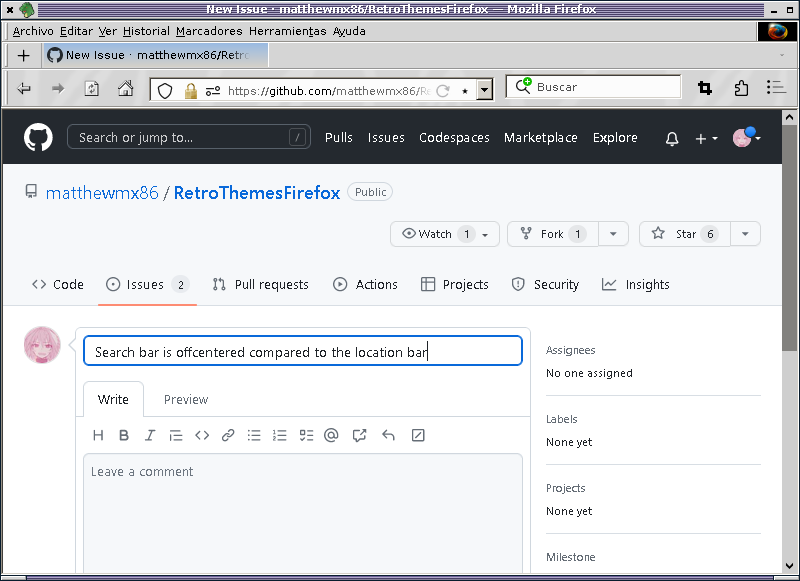Open a new tab with plus button

[23, 56]
